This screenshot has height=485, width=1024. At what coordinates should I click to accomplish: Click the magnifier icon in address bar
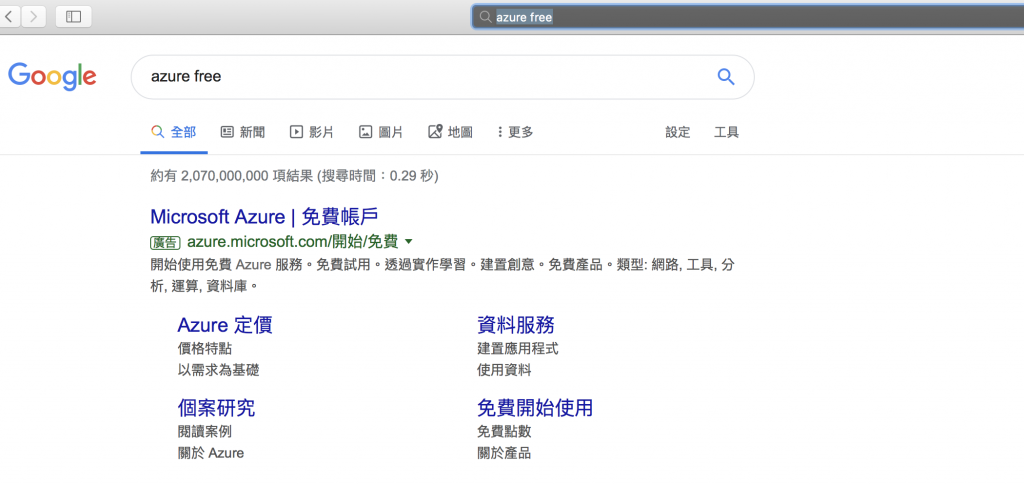point(485,17)
